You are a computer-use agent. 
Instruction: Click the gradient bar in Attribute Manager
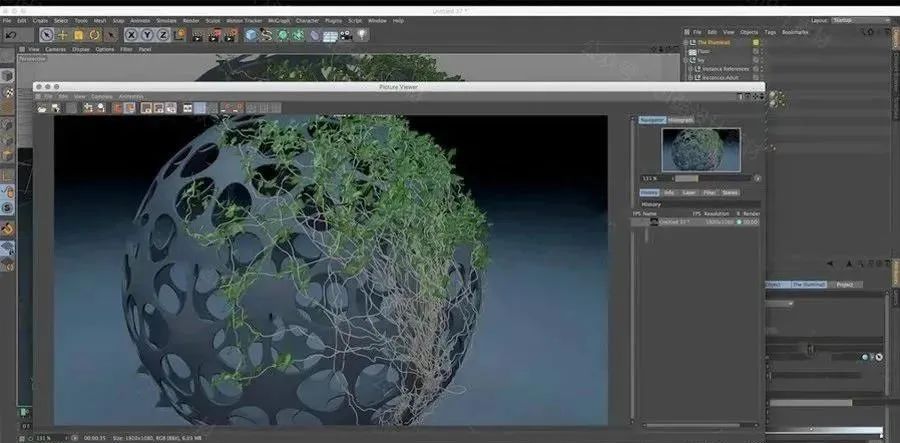tap(824, 430)
